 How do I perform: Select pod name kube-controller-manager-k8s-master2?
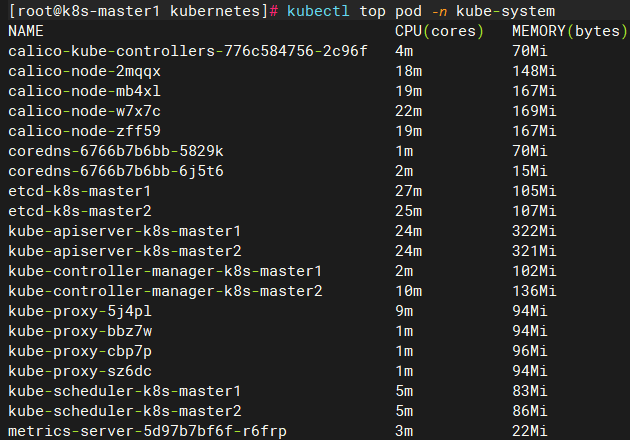165,291
